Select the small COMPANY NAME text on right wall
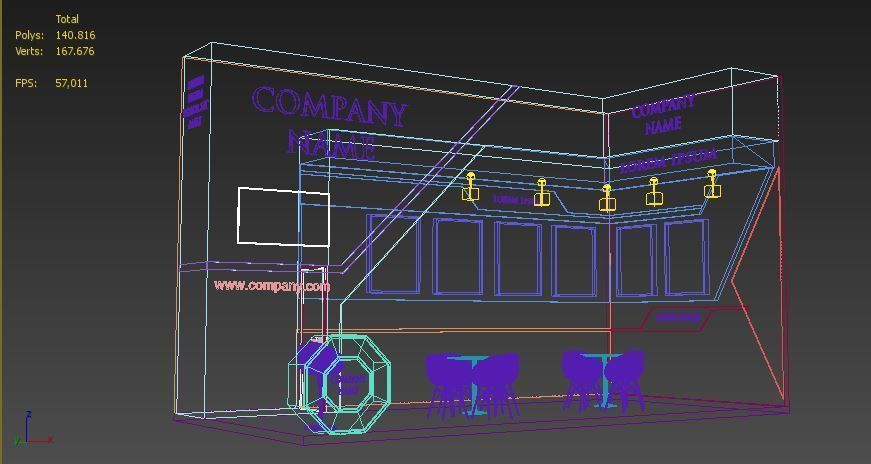 pos(663,115)
